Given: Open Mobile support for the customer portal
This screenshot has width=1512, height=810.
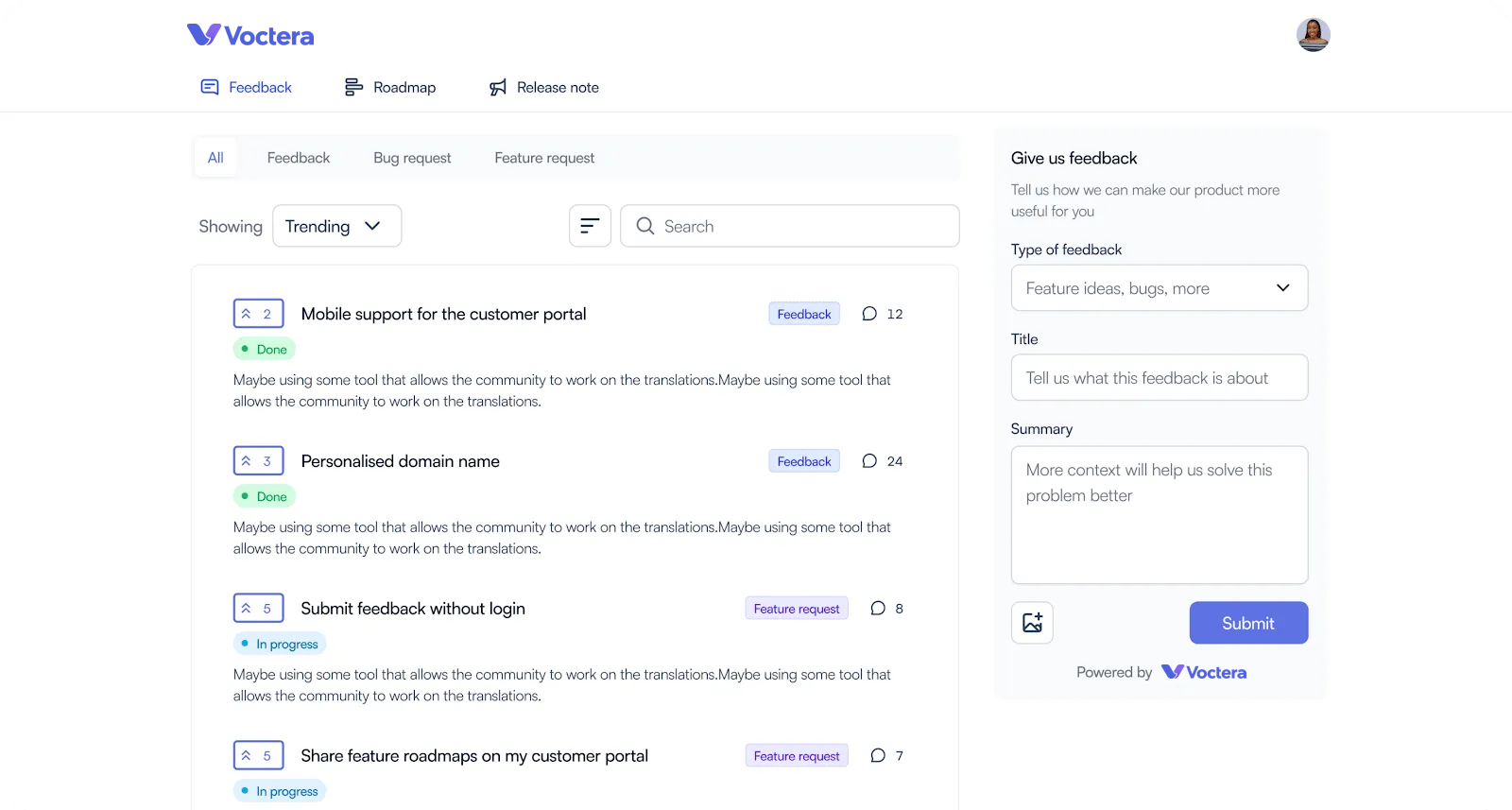Looking at the screenshot, I should coord(443,314).
